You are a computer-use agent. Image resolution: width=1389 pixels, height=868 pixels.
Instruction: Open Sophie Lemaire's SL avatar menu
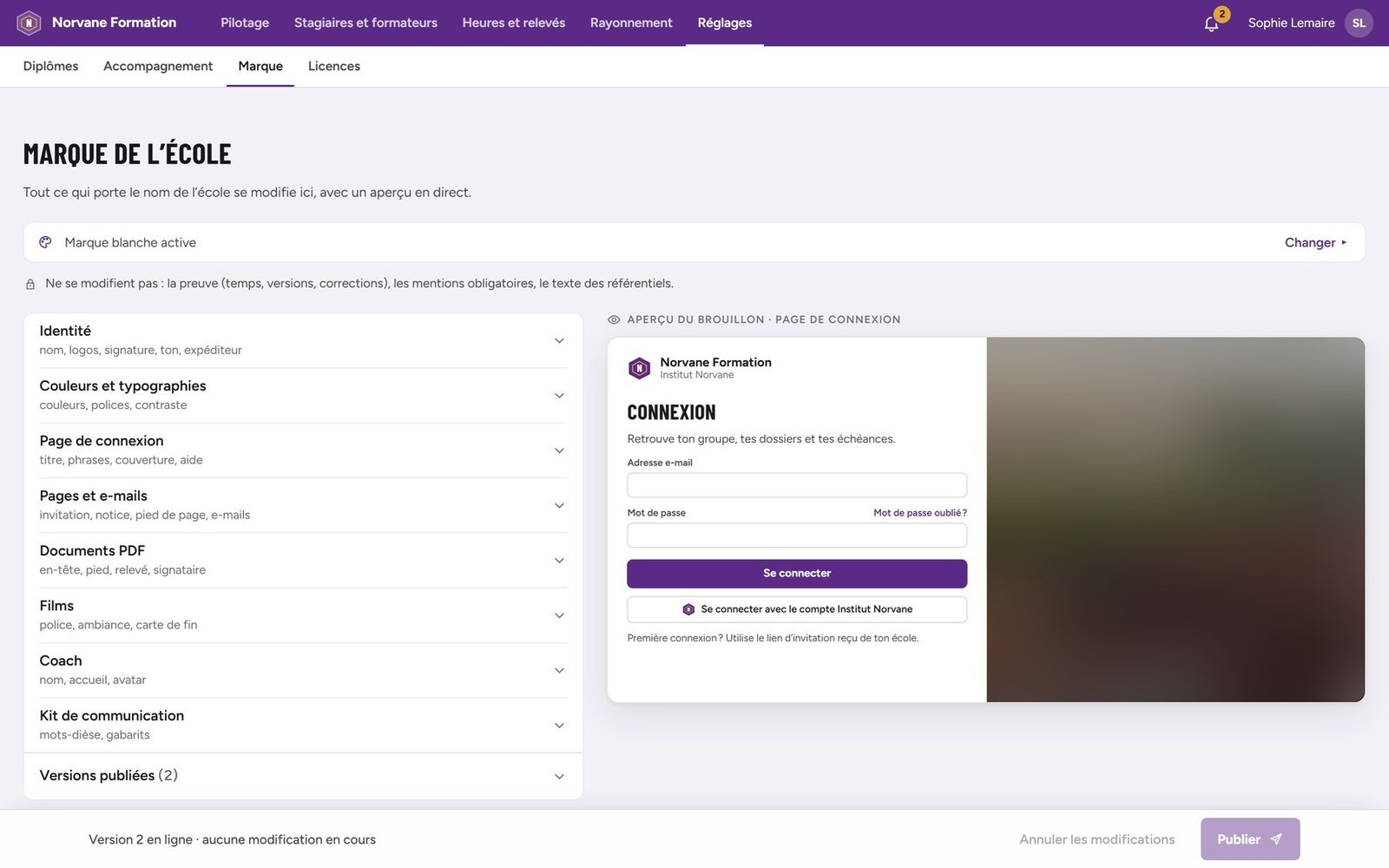(x=1359, y=23)
